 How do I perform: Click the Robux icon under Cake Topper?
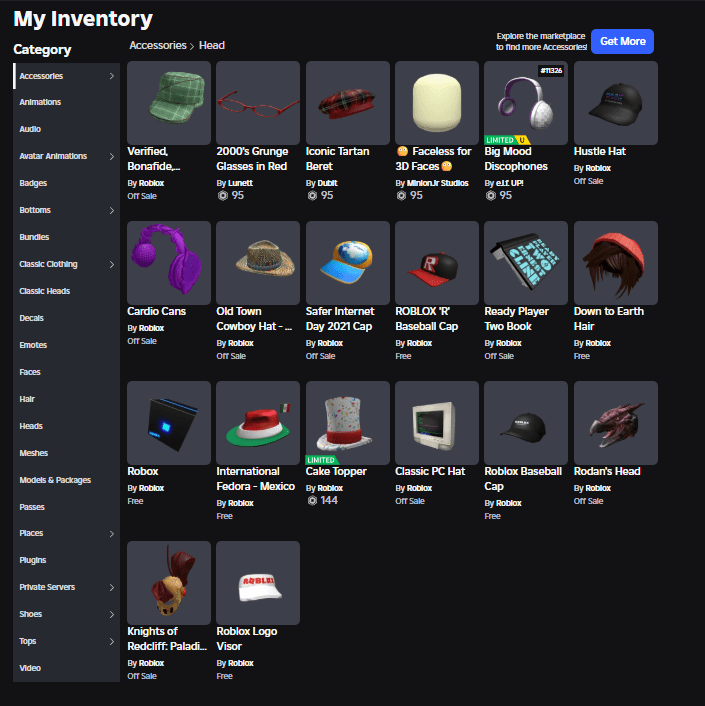pos(312,500)
